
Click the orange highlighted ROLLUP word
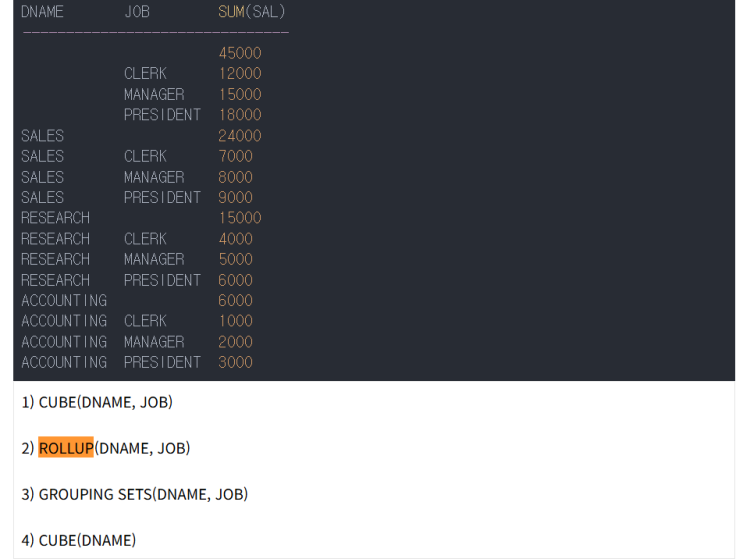pos(66,448)
